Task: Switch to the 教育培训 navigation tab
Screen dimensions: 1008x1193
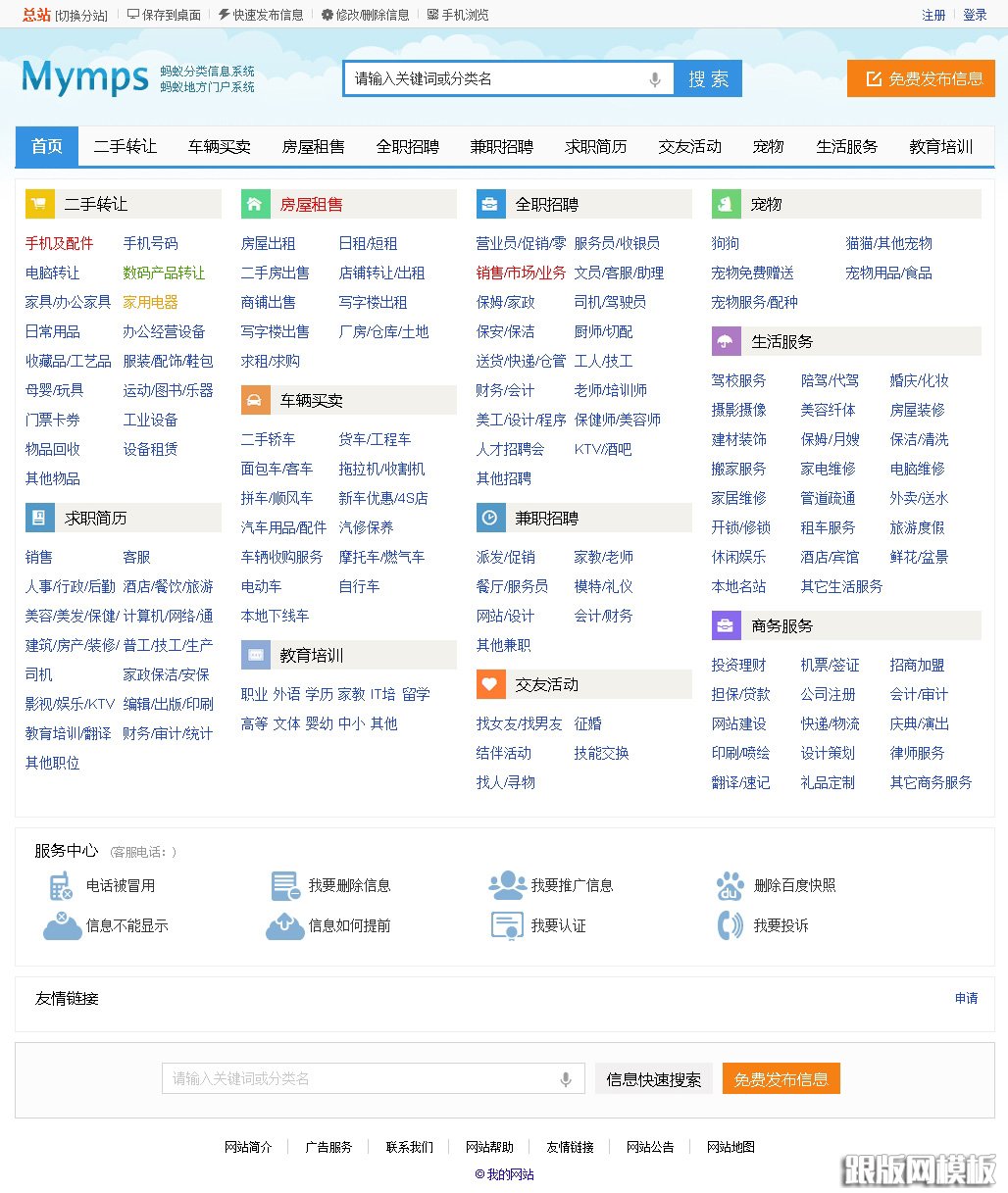Action: pyautogui.click(x=940, y=146)
